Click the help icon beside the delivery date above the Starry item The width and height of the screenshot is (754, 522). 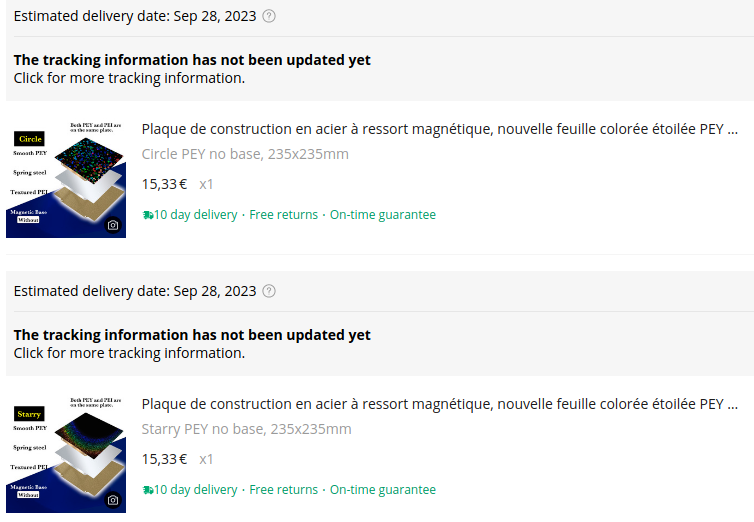pyautogui.click(x=268, y=291)
